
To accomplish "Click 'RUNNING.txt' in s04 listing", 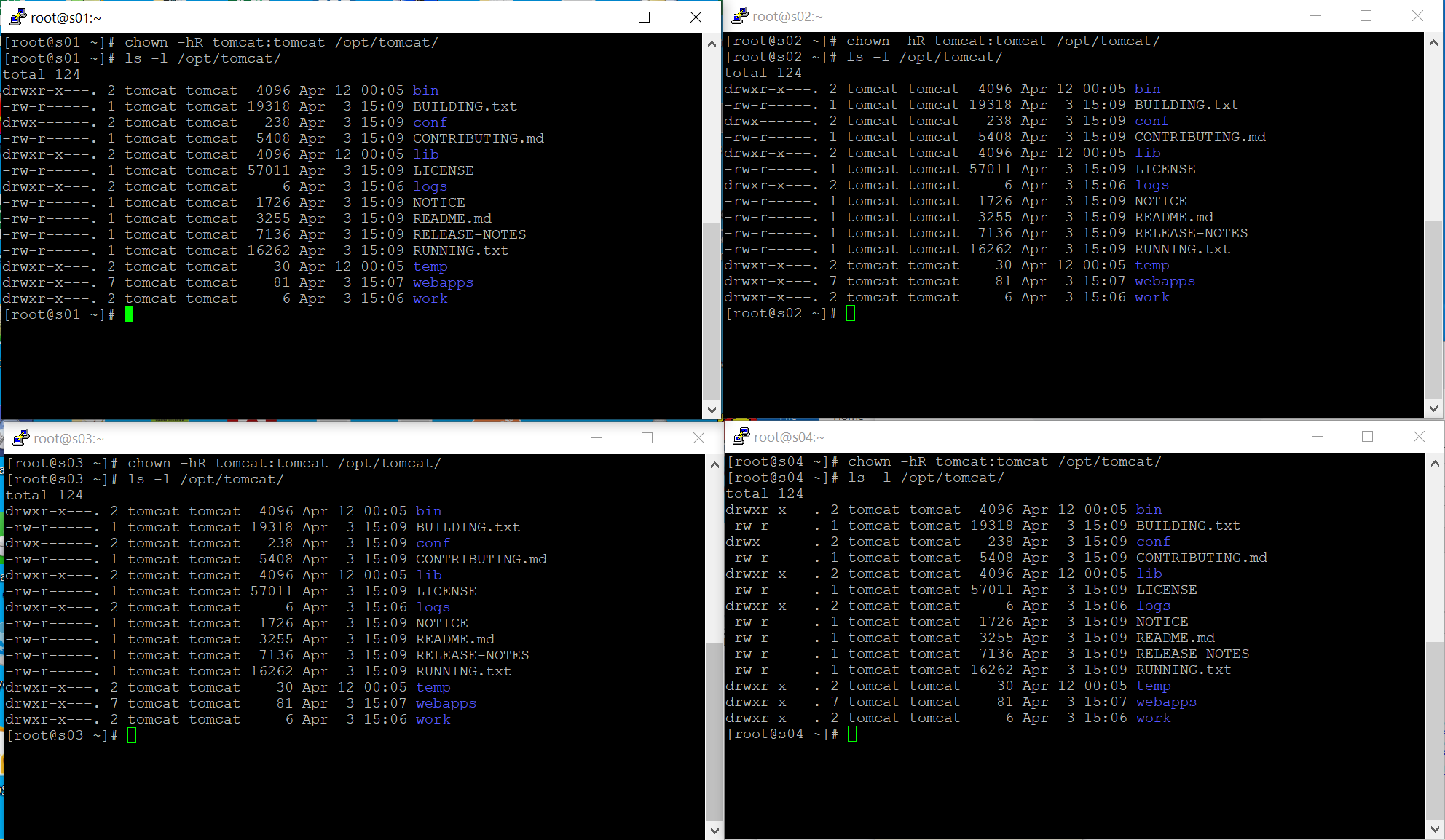I will point(1184,670).
